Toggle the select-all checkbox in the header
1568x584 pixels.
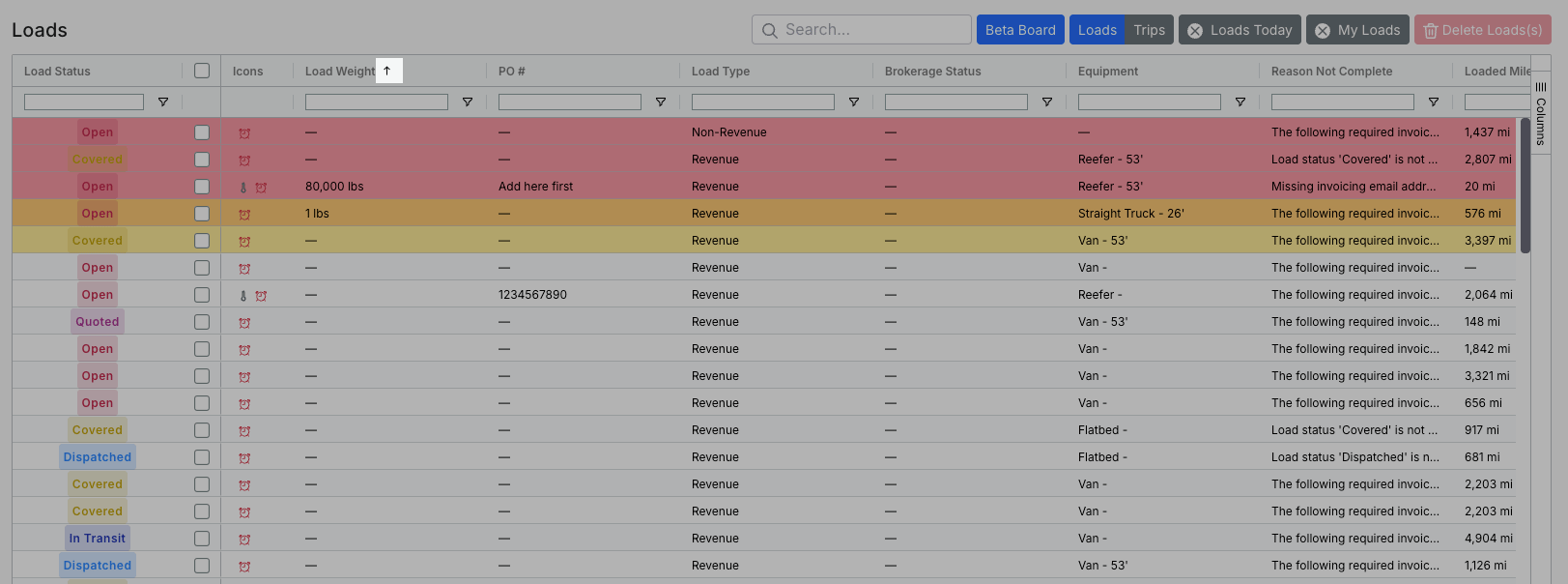tap(202, 71)
